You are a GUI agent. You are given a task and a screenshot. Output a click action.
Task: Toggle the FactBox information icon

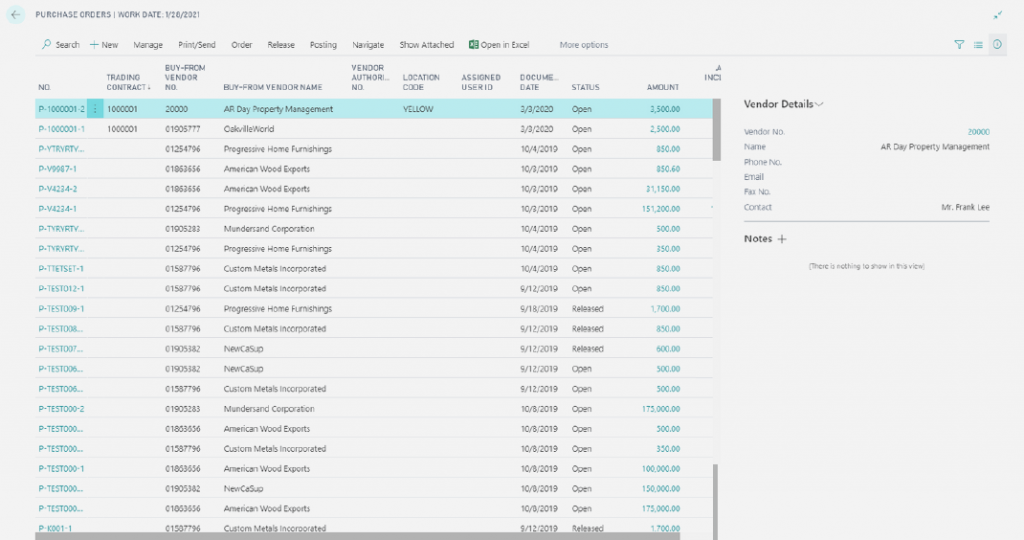(x=997, y=44)
